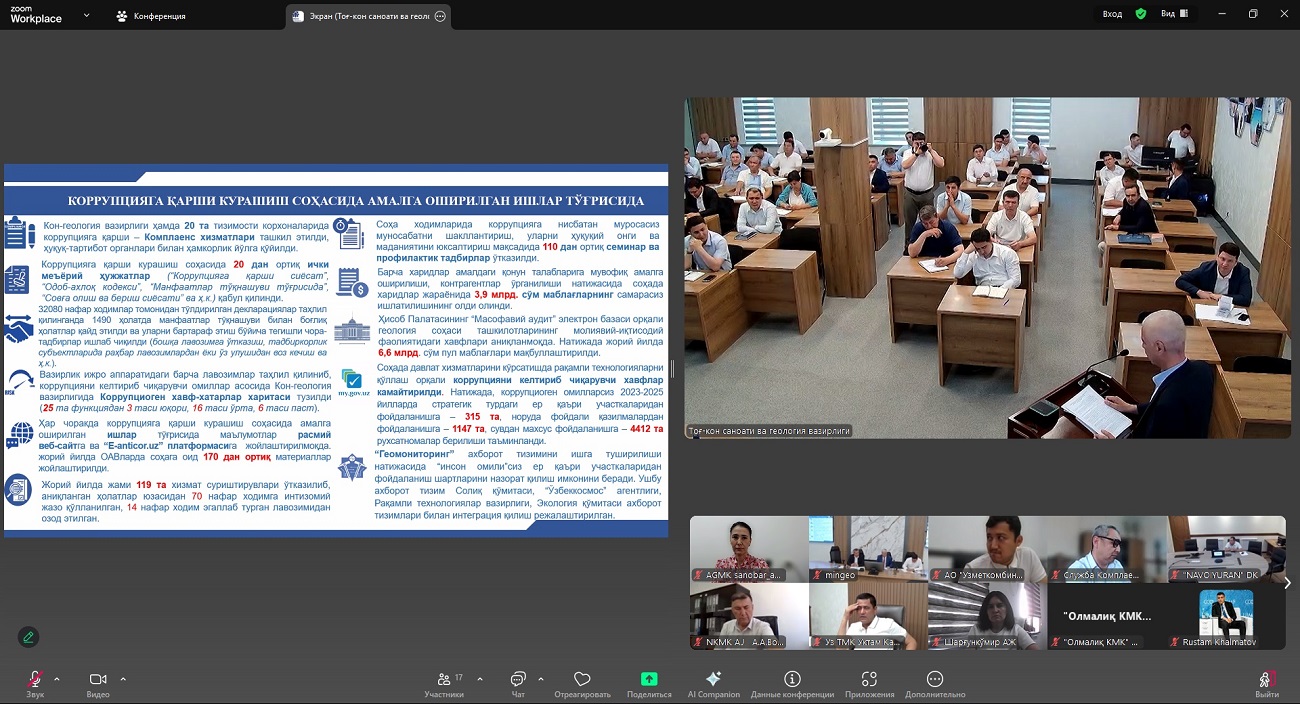The width and height of the screenshot is (1300, 704).
Task: Open Отреагировать reactions menu
Action: click(x=582, y=682)
